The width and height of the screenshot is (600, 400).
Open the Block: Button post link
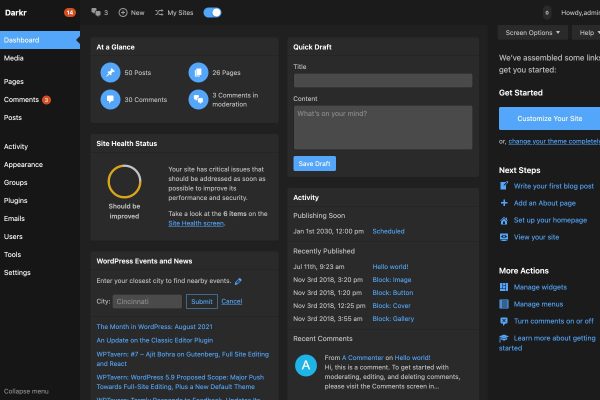point(393,293)
